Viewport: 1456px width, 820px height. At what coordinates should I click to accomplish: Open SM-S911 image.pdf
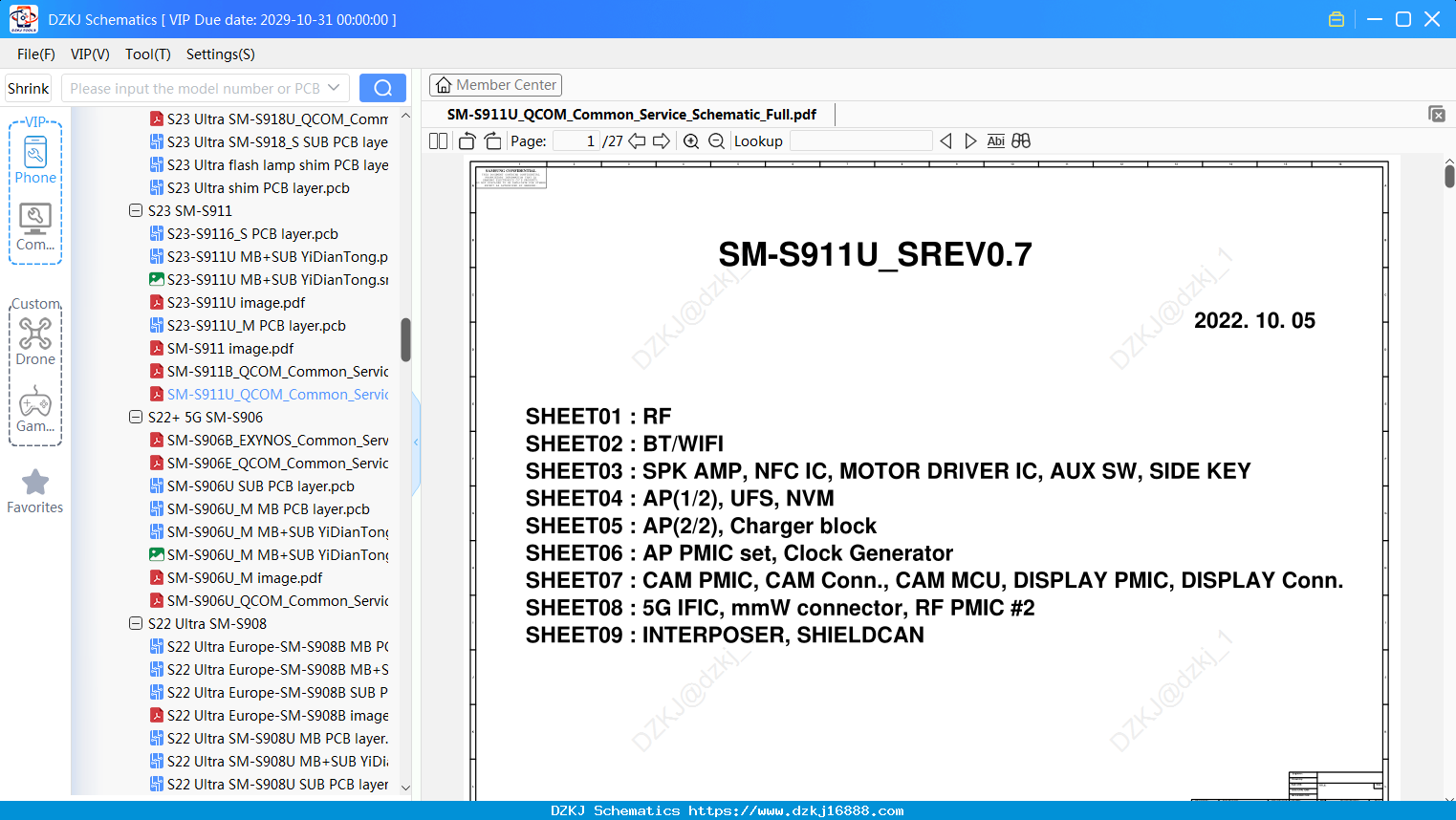(222, 348)
